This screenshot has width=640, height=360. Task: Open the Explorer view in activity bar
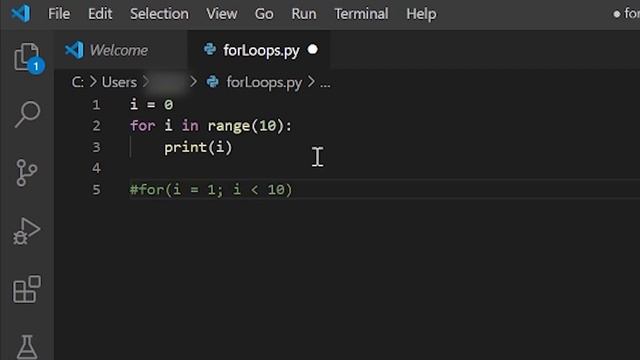coord(27,58)
